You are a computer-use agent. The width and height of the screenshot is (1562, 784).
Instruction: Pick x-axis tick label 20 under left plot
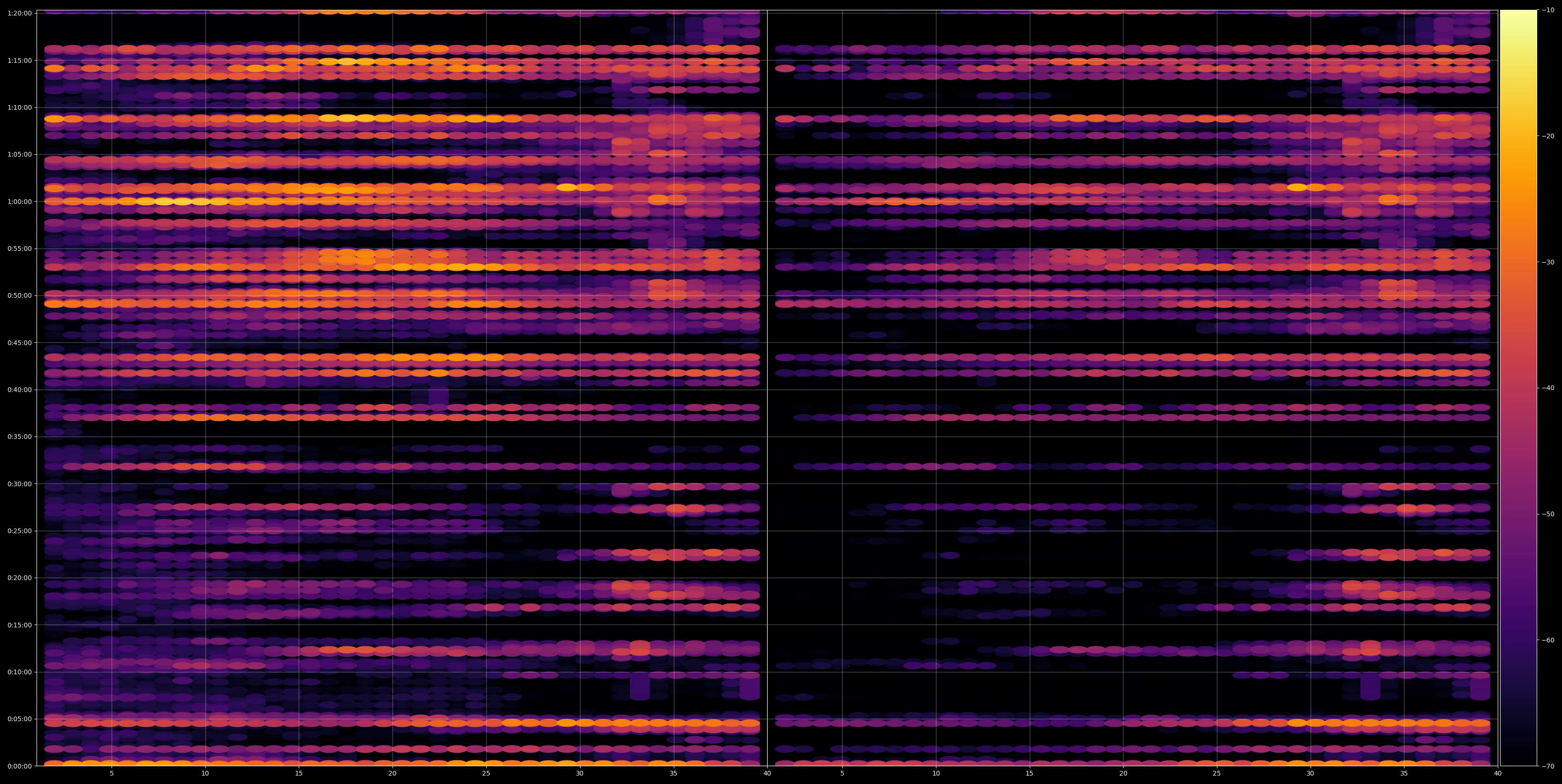click(x=392, y=774)
